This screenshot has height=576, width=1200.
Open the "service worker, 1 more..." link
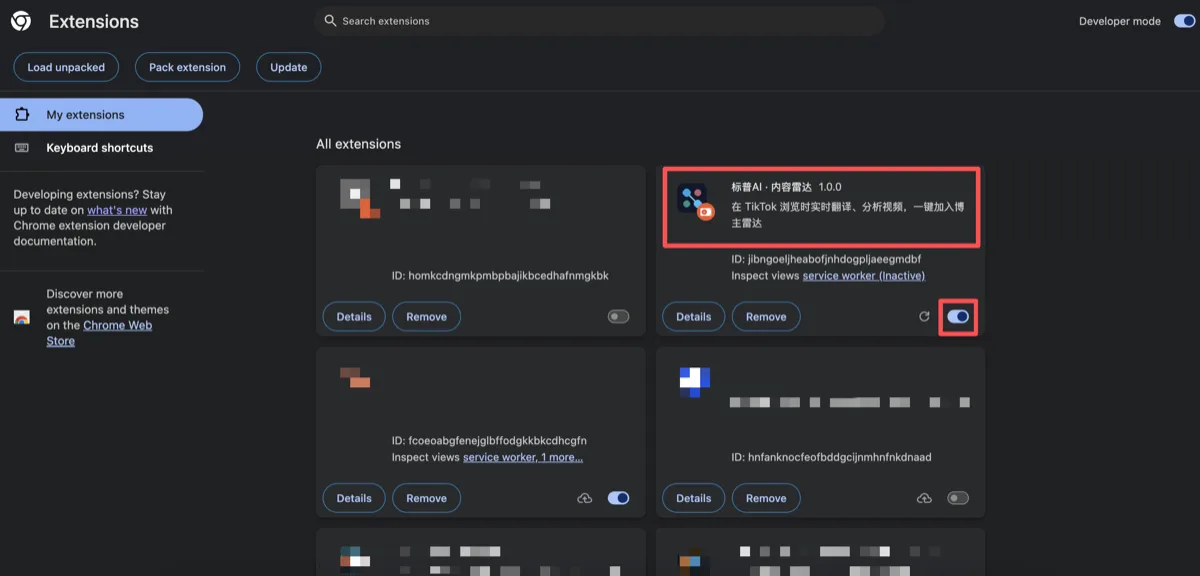[x=523, y=457]
